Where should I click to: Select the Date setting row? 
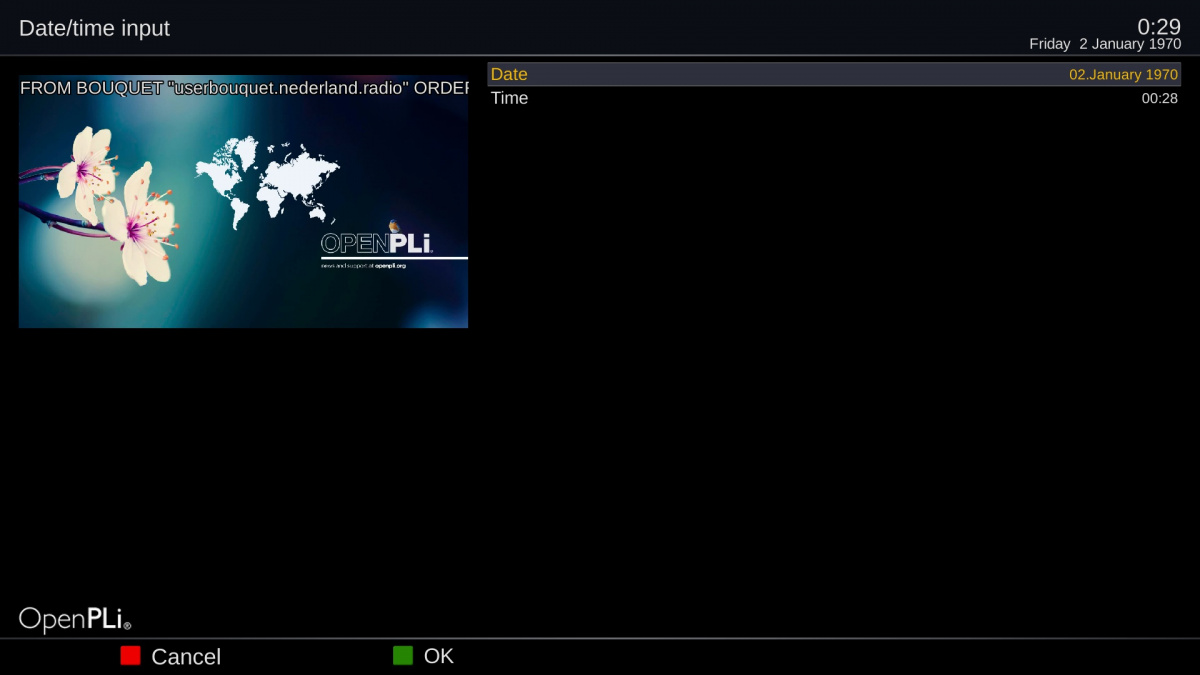(833, 75)
